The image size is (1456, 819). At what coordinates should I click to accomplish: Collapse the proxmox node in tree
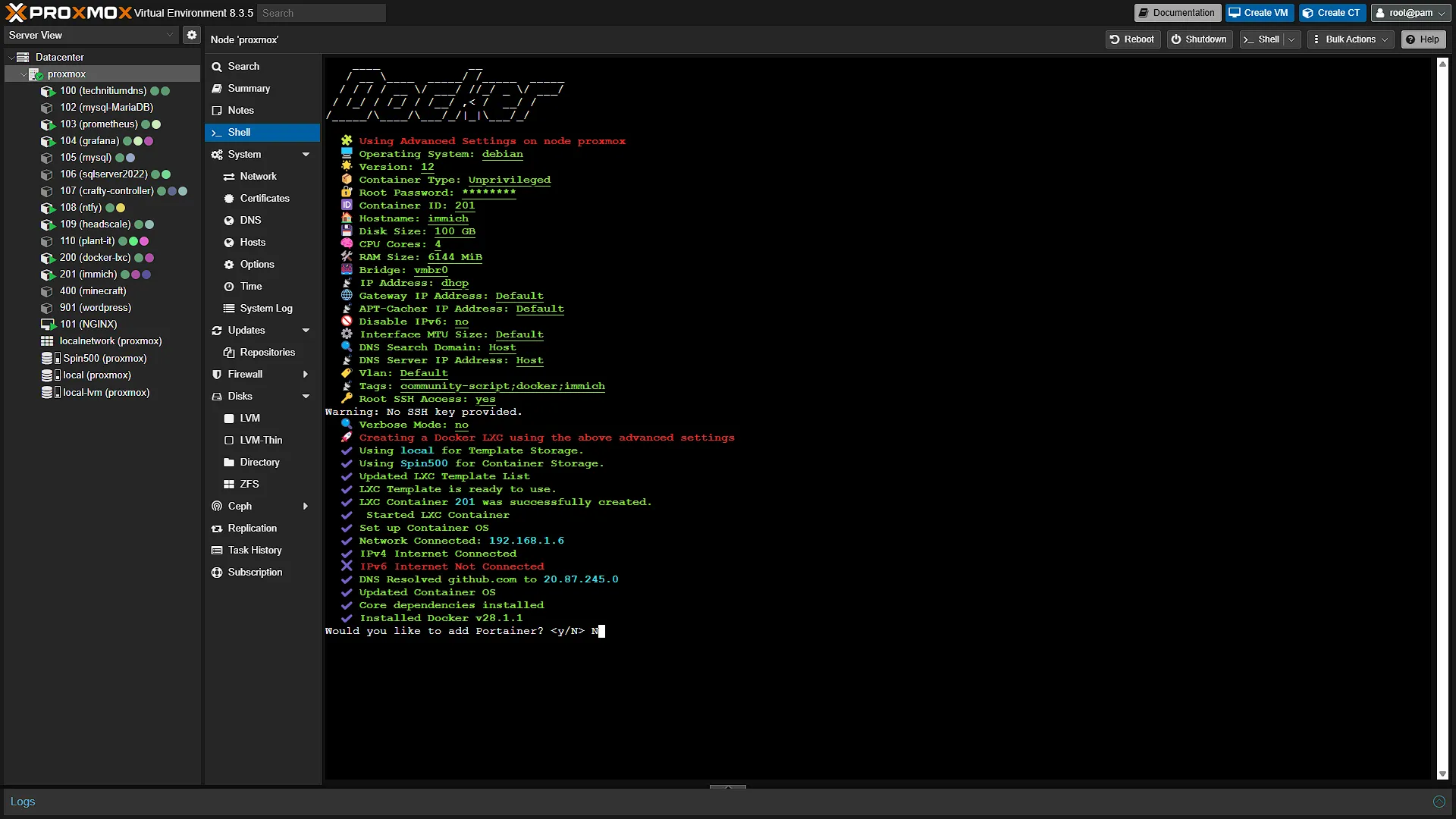(23, 74)
